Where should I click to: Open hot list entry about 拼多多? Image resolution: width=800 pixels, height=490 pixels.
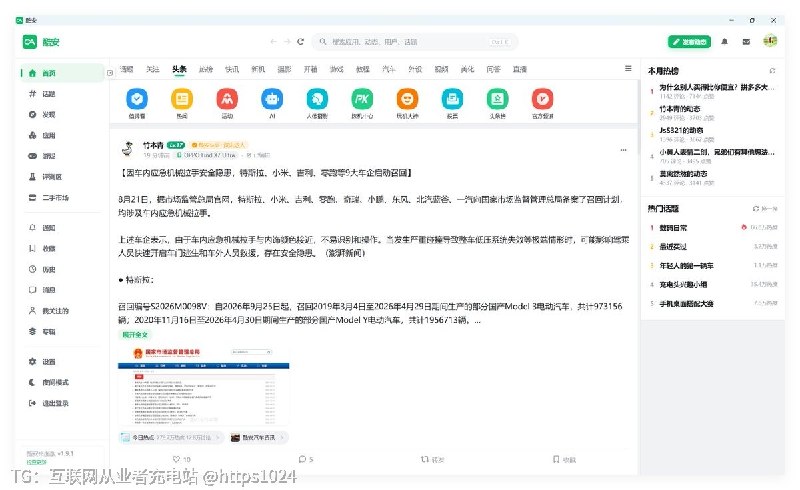point(713,91)
